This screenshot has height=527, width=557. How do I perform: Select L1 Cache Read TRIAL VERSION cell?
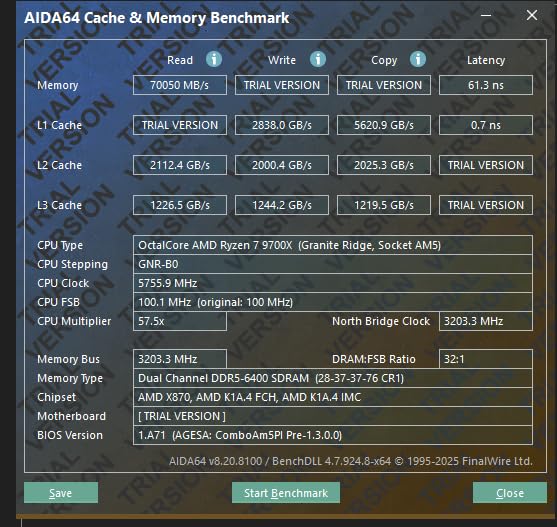pos(180,125)
